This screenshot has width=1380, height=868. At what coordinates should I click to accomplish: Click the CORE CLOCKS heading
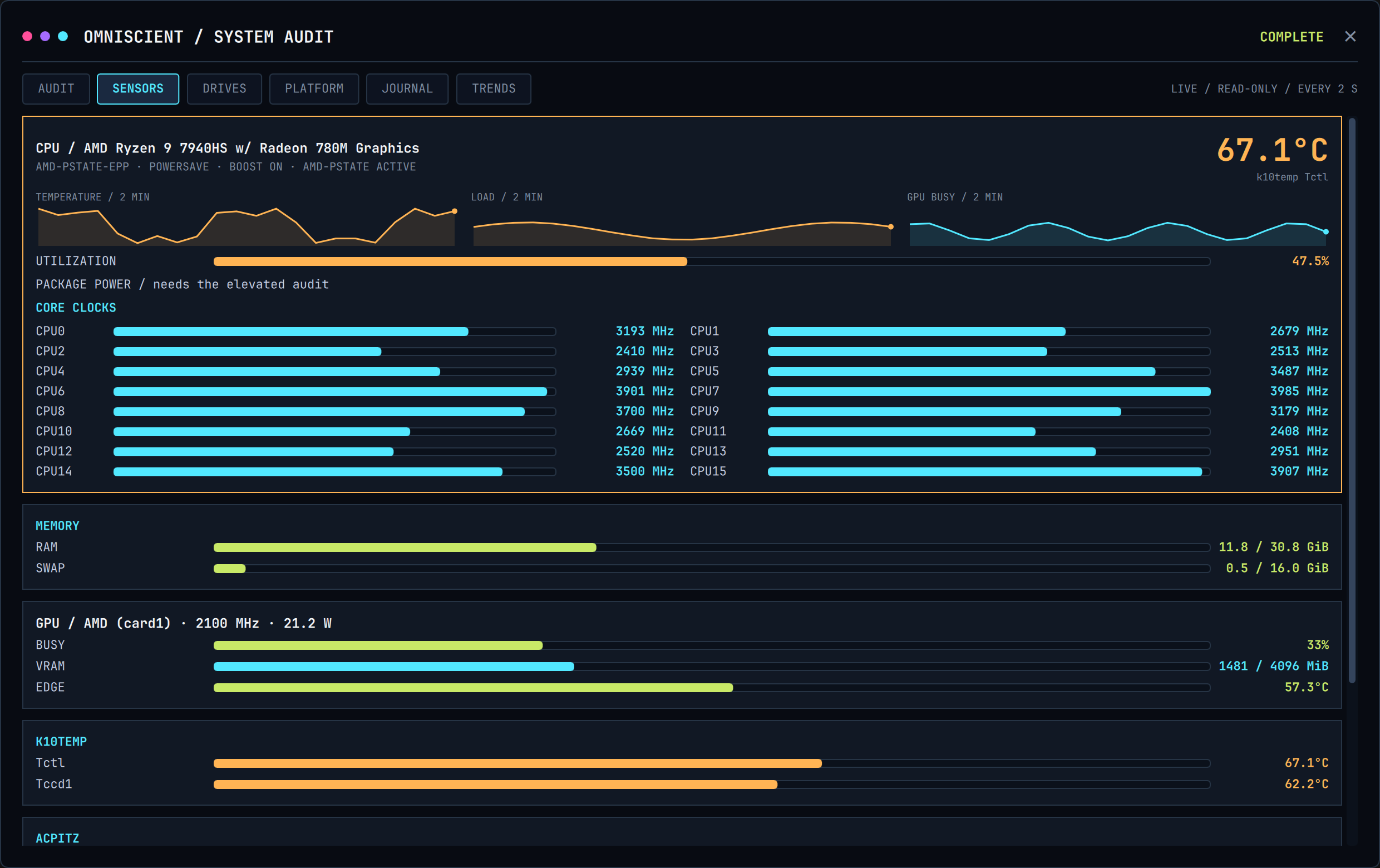click(x=76, y=308)
